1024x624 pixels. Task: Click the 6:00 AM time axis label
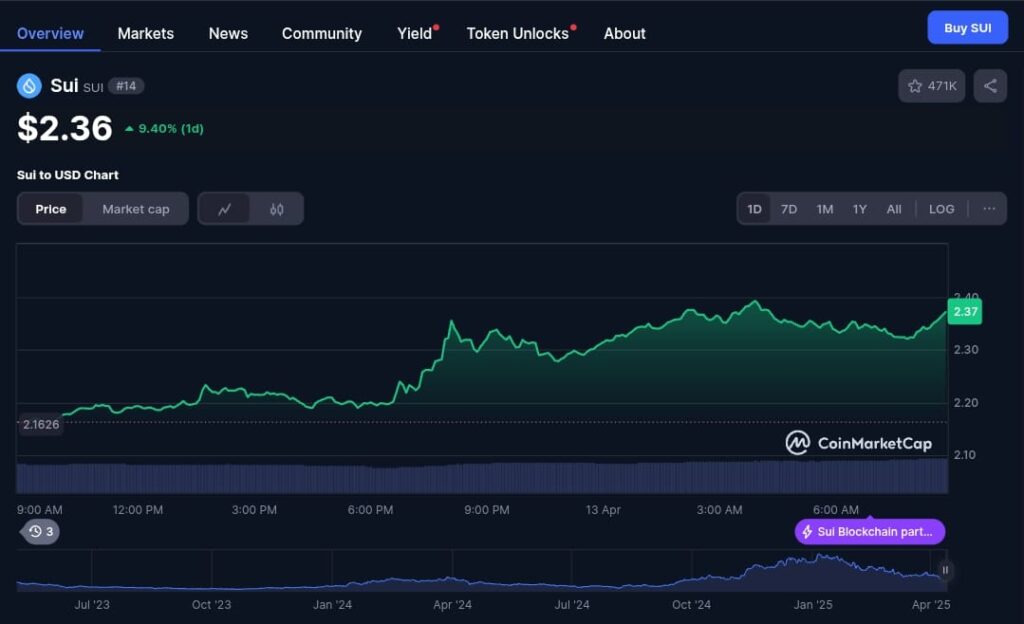coord(835,509)
